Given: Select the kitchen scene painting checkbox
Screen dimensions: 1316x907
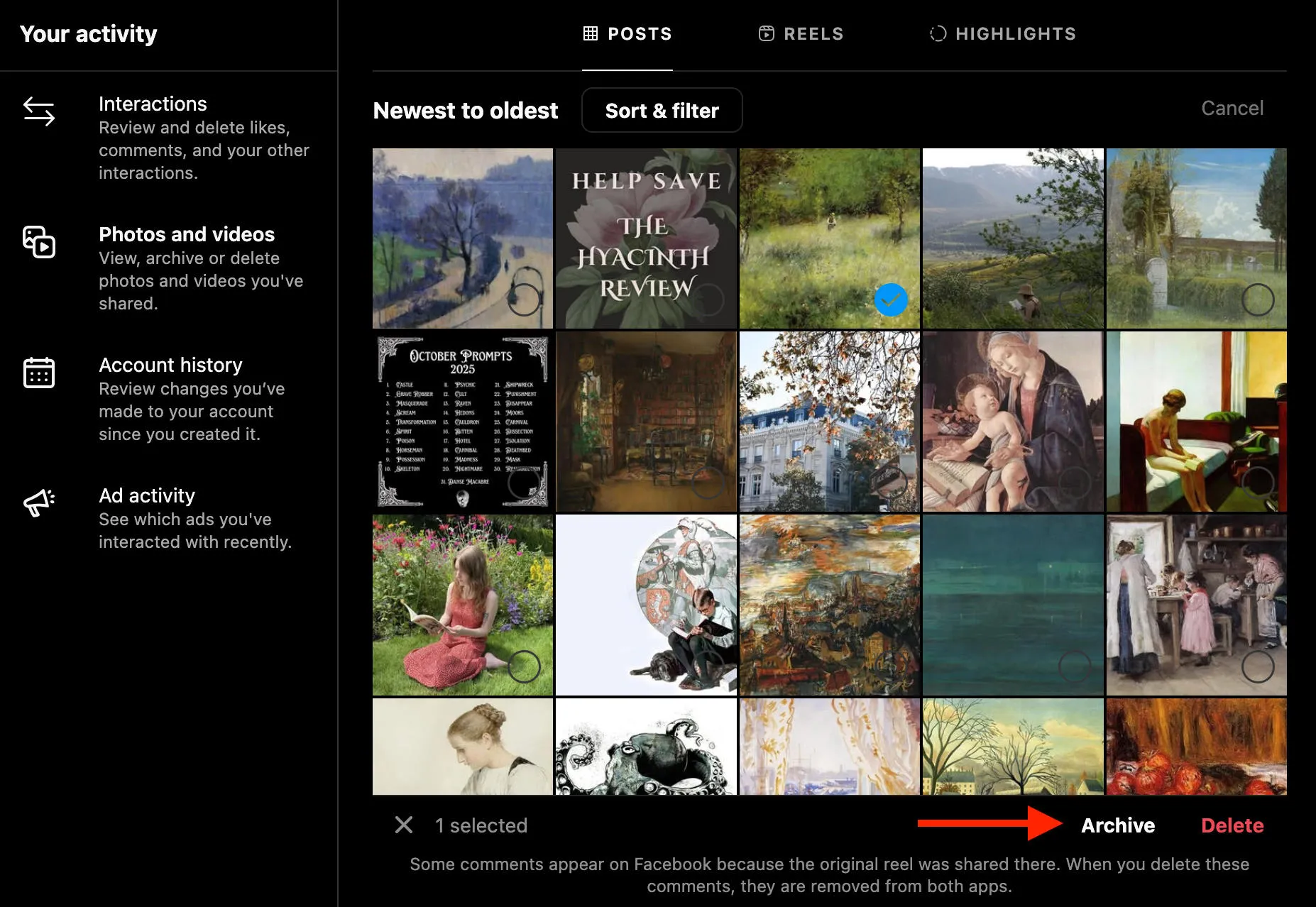Looking at the screenshot, I should point(1257,666).
